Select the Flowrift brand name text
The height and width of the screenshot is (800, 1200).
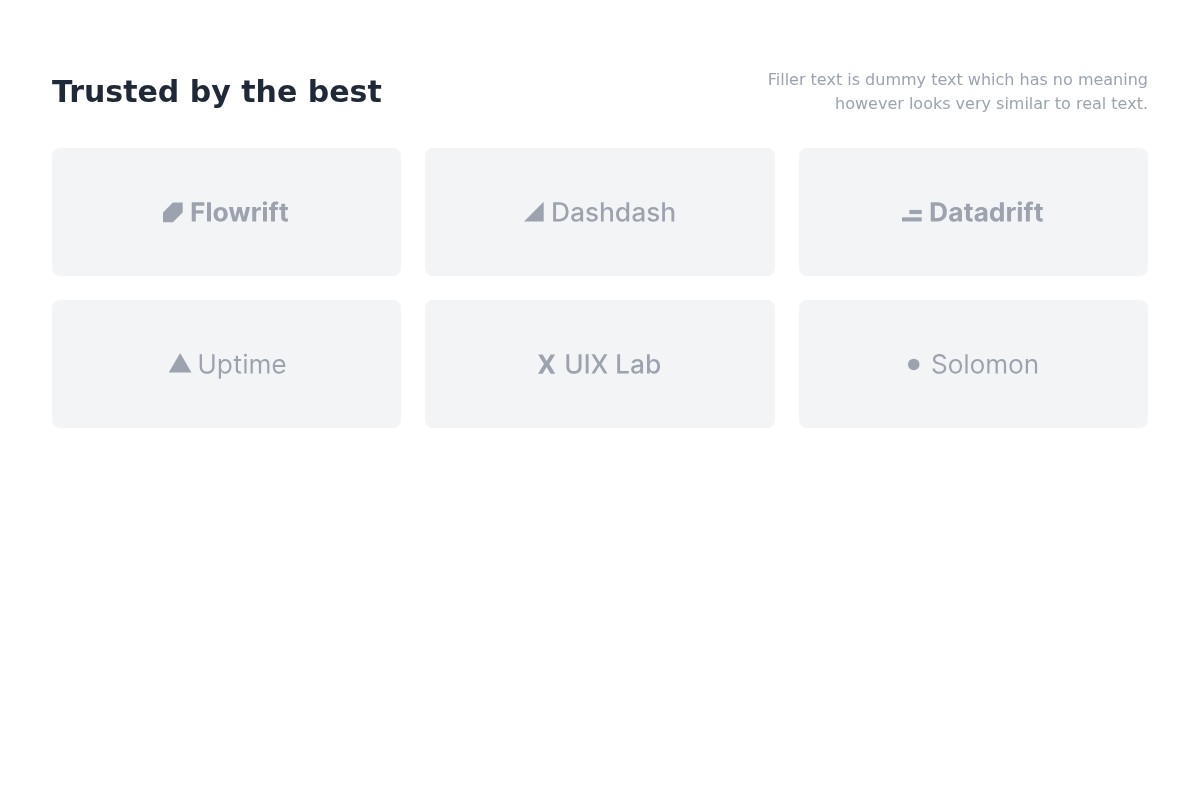pyautogui.click(x=239, y=213)
